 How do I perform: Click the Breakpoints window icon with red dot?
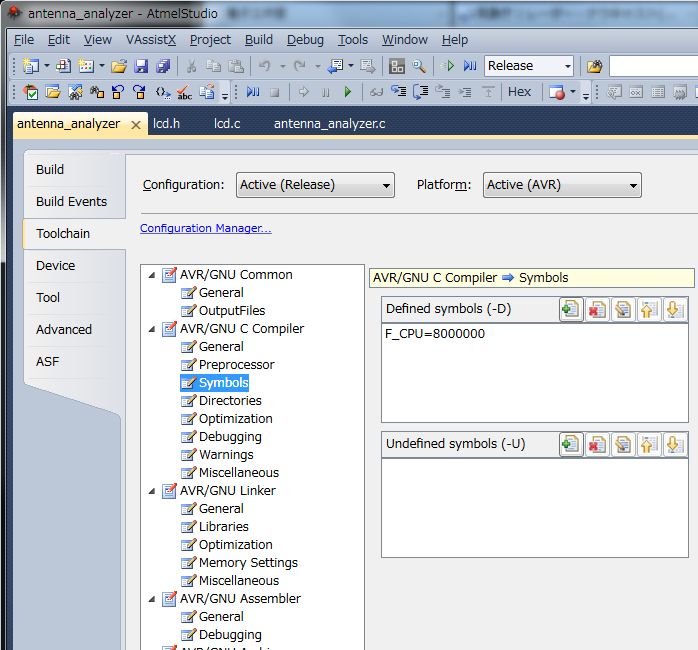557,92
